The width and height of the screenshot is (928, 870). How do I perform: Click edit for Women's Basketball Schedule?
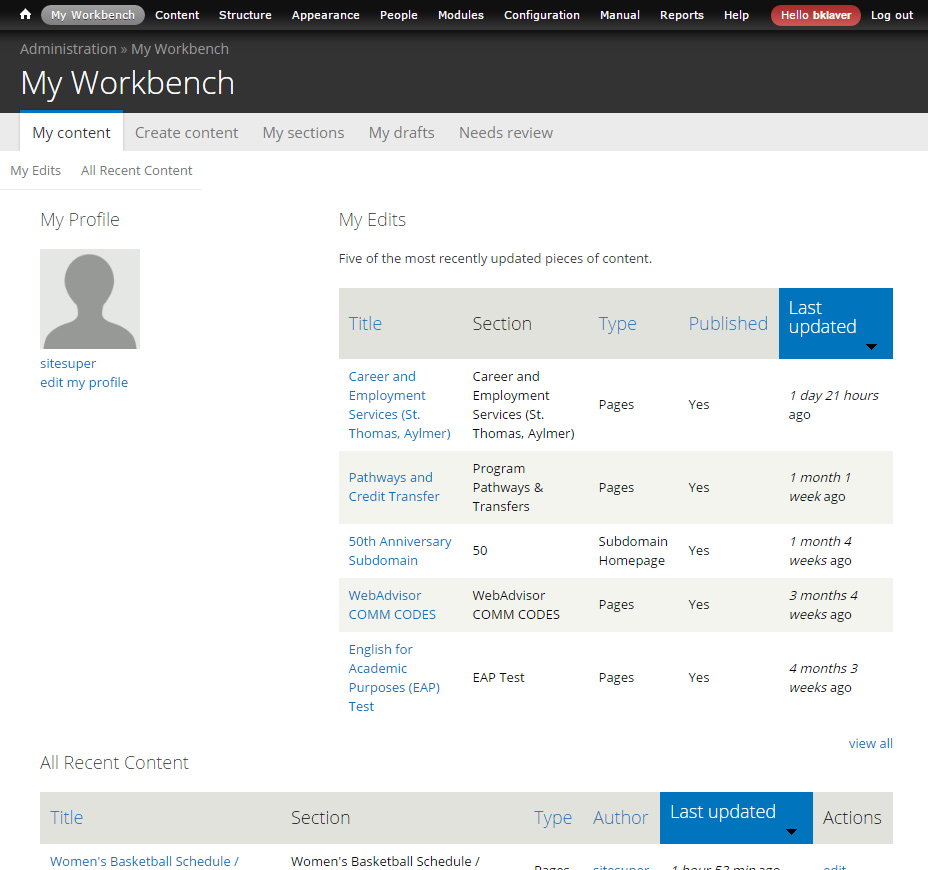(x=834, y=866)
